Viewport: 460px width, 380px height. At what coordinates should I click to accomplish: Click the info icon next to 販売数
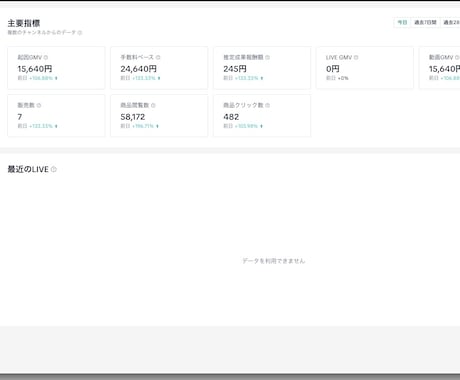pos(39,105)
